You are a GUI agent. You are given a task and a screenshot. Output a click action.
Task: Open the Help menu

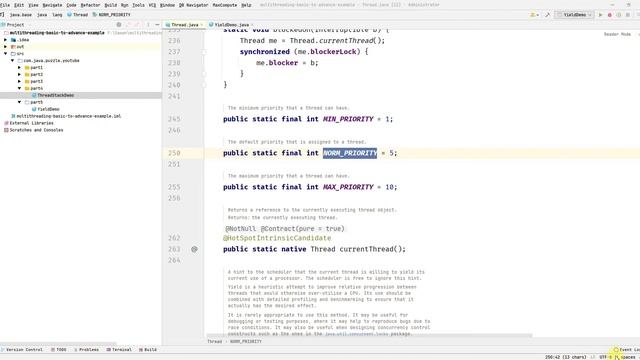point(246,5)
